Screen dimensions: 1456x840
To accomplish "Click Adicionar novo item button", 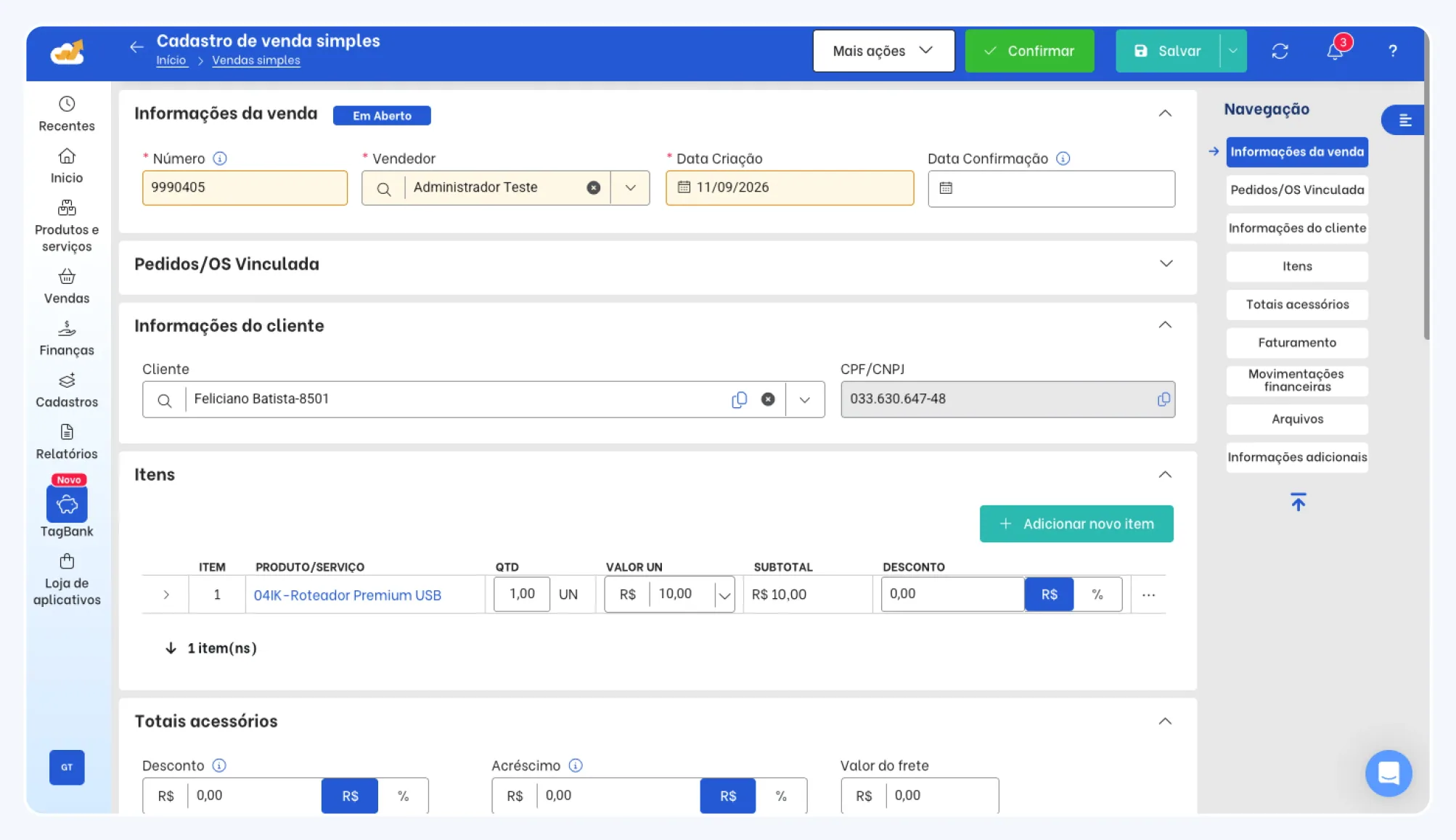I will [x=1076, y=523].
